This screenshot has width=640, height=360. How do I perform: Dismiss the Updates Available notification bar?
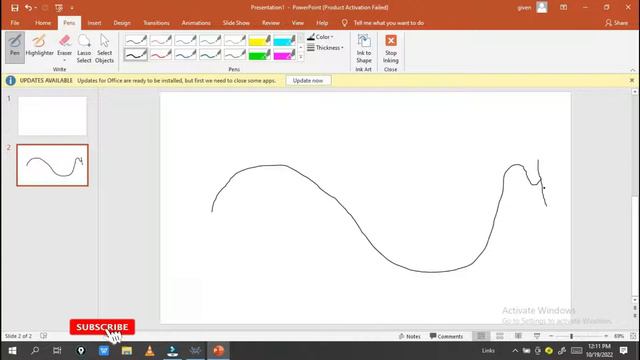pyautogui.click(x=631, y=80)
